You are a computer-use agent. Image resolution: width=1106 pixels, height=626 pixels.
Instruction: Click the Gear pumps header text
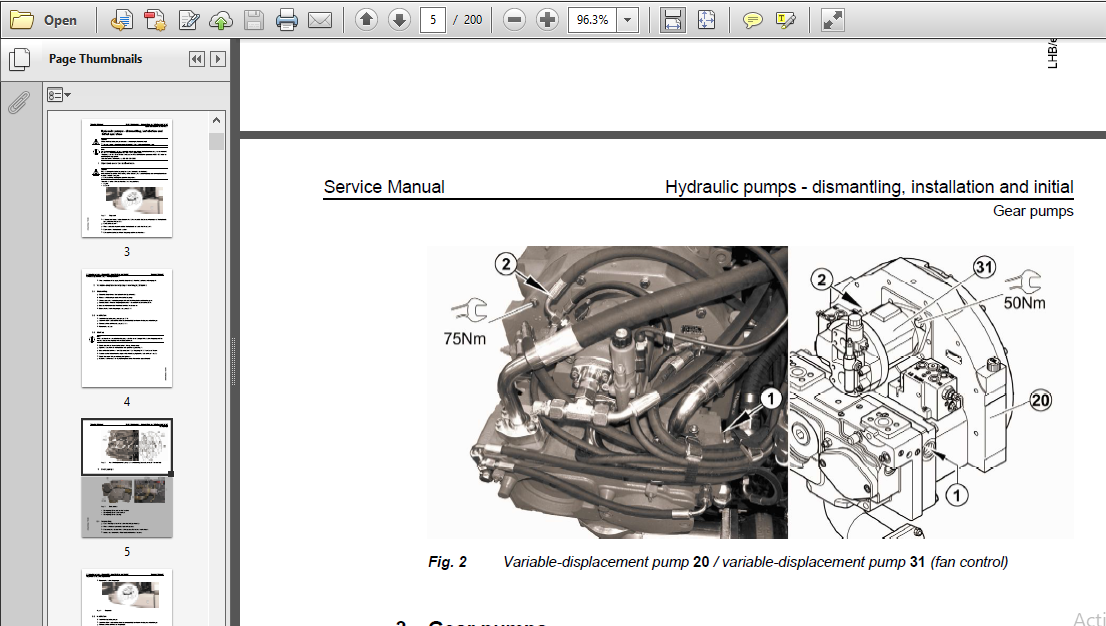pyautogui.click(x=1033, y=211)
